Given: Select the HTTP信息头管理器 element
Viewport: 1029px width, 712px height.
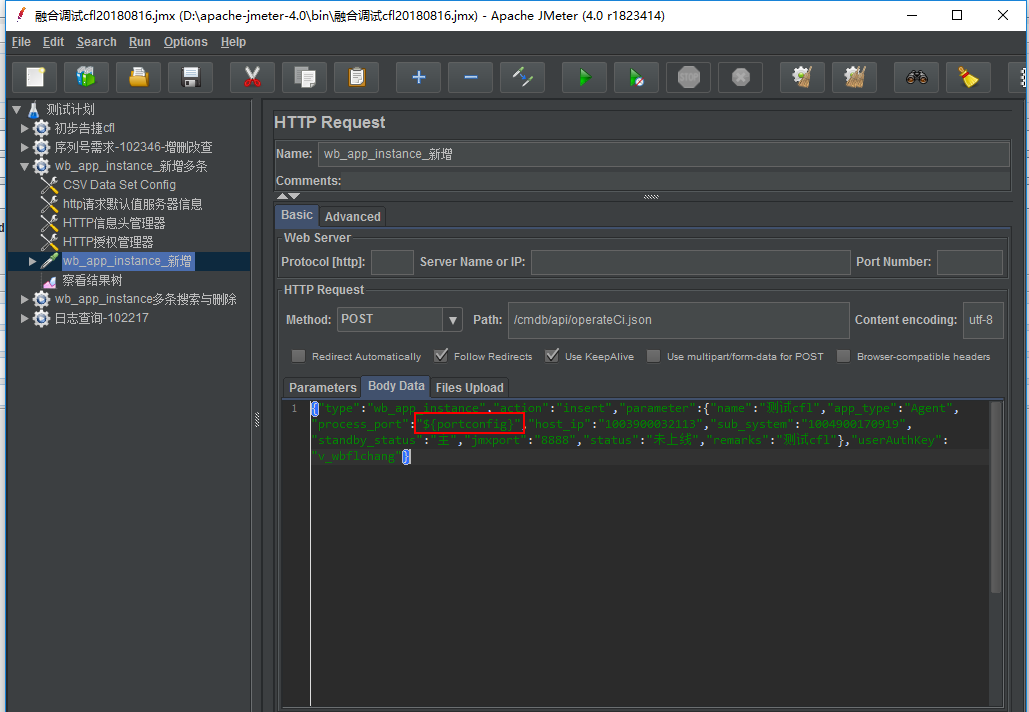Looking at the screenshot, I should click(x=114, y=223).
